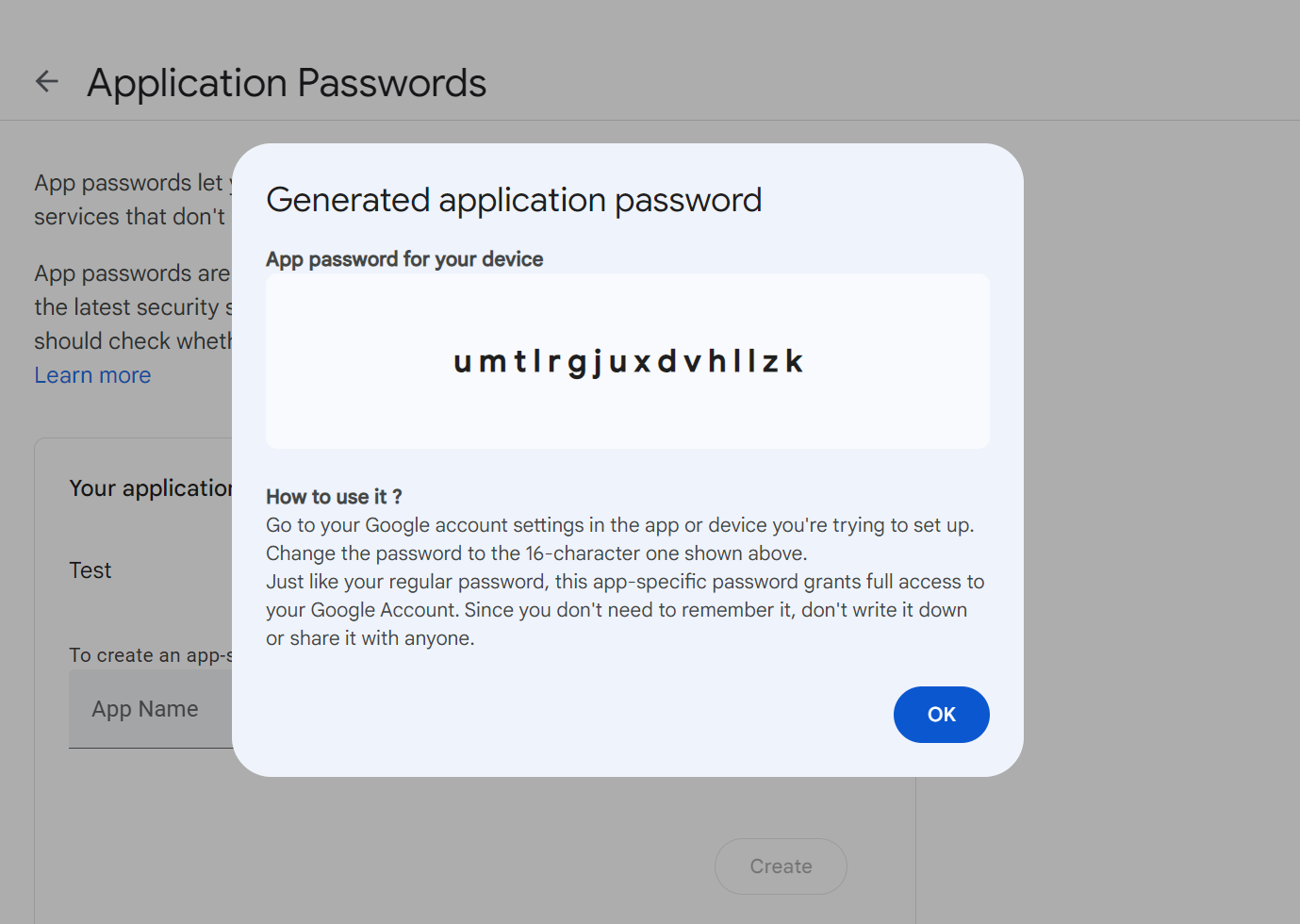Screen dimensions: 1300x924
Task: Click the Your applications section heading
Action: click(151, 487)
